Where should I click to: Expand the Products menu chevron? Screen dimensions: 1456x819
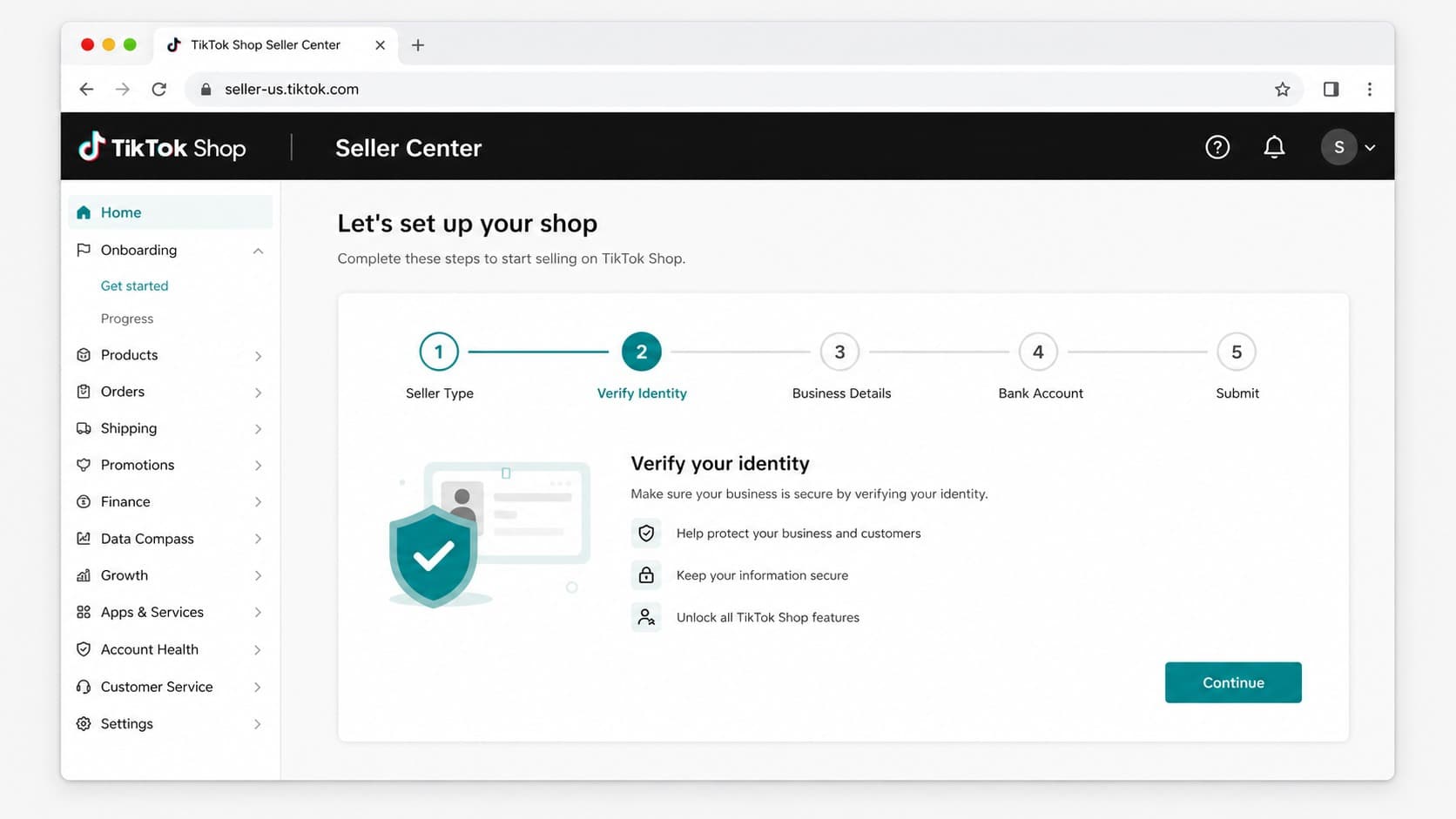[x=258, y=356]
